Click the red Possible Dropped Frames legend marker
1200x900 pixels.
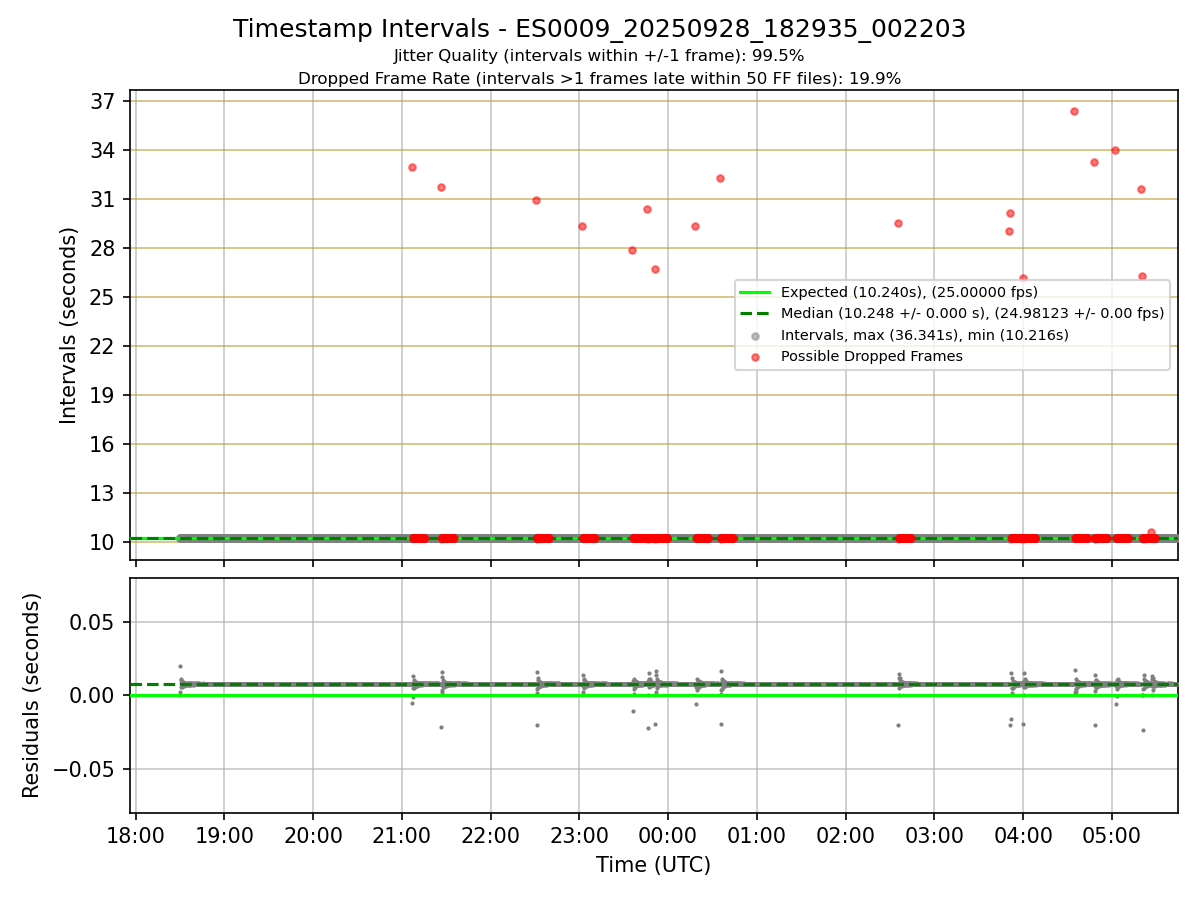(x=755, y=356)
